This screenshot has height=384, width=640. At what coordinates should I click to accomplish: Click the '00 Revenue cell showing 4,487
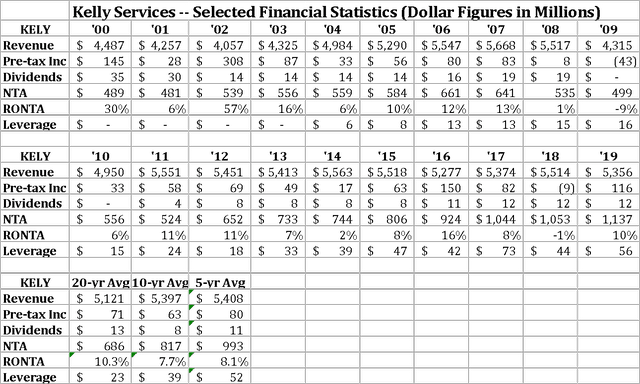(100, 45)
